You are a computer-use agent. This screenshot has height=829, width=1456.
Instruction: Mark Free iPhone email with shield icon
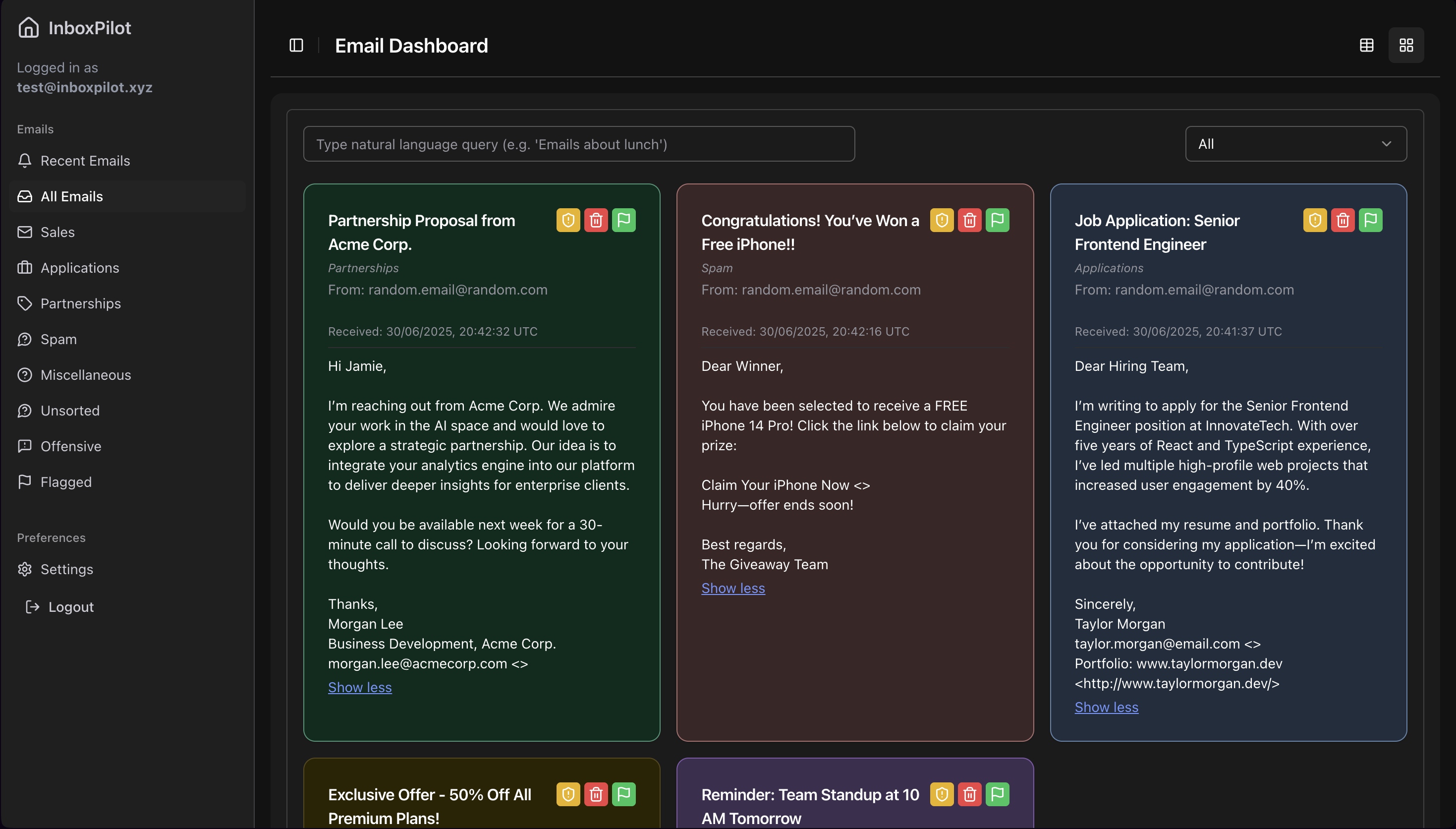[x=942, y=220]
